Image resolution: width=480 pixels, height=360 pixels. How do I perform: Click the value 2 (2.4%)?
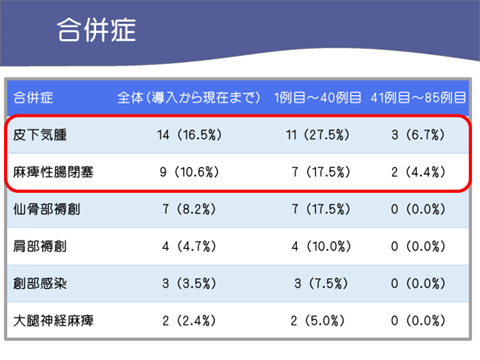(x=189, y=321)
